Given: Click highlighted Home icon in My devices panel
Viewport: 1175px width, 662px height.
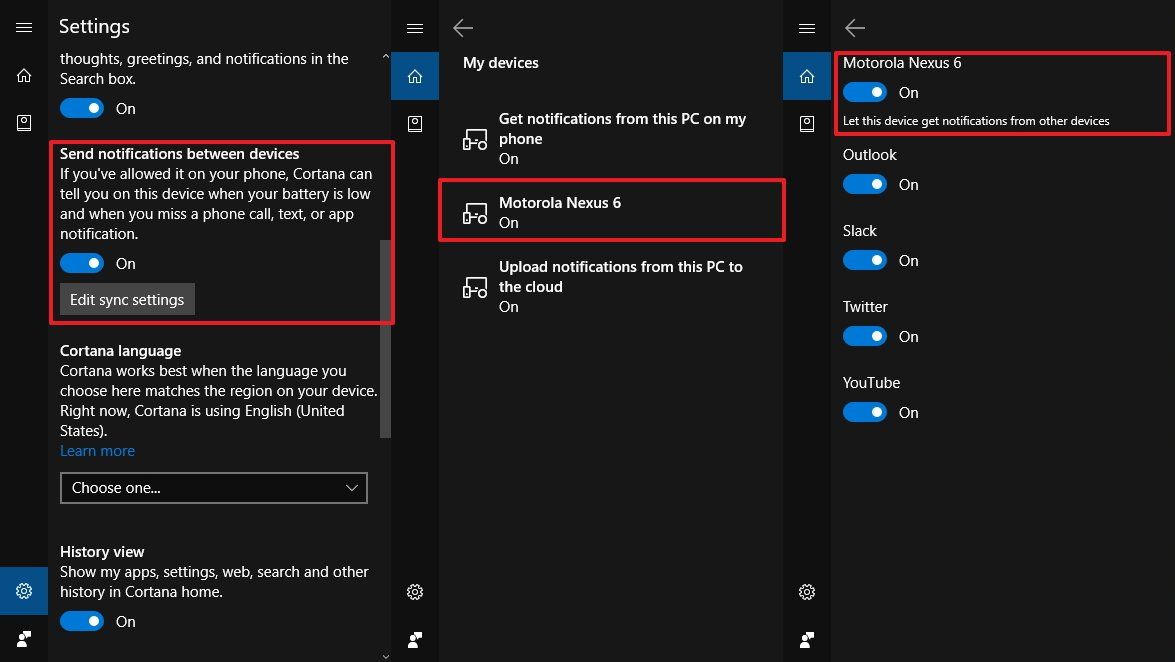Looking at the screenshot, I should click(x=415, y=76).
